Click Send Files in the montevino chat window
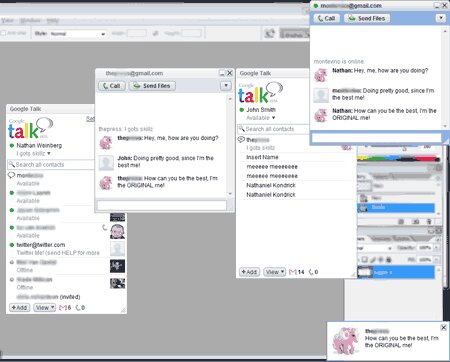Viewport: 450px width, 362px height. click(x=367, y=18)
